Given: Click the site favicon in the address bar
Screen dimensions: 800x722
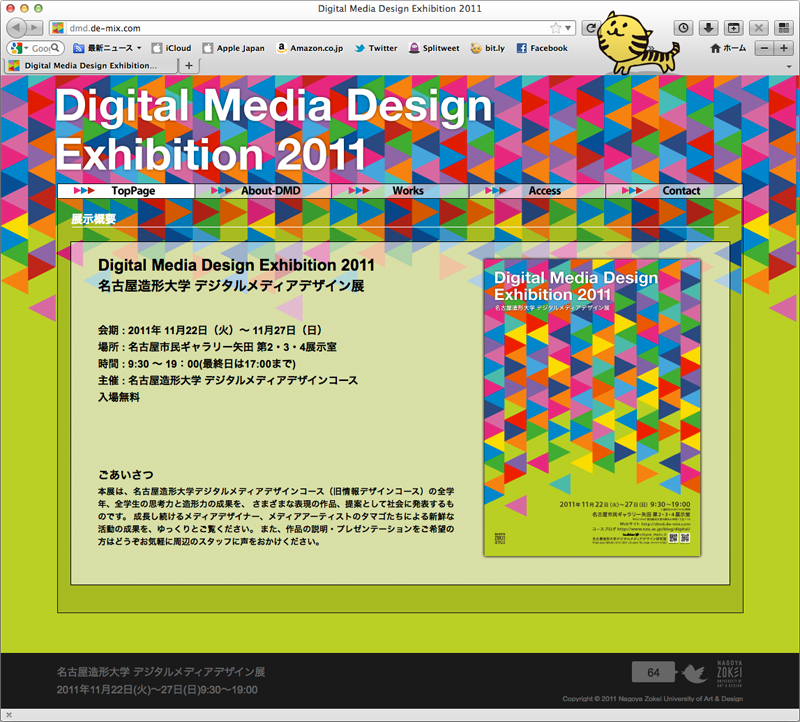Looking at the screenshot, I should click(x=58, y=28).
